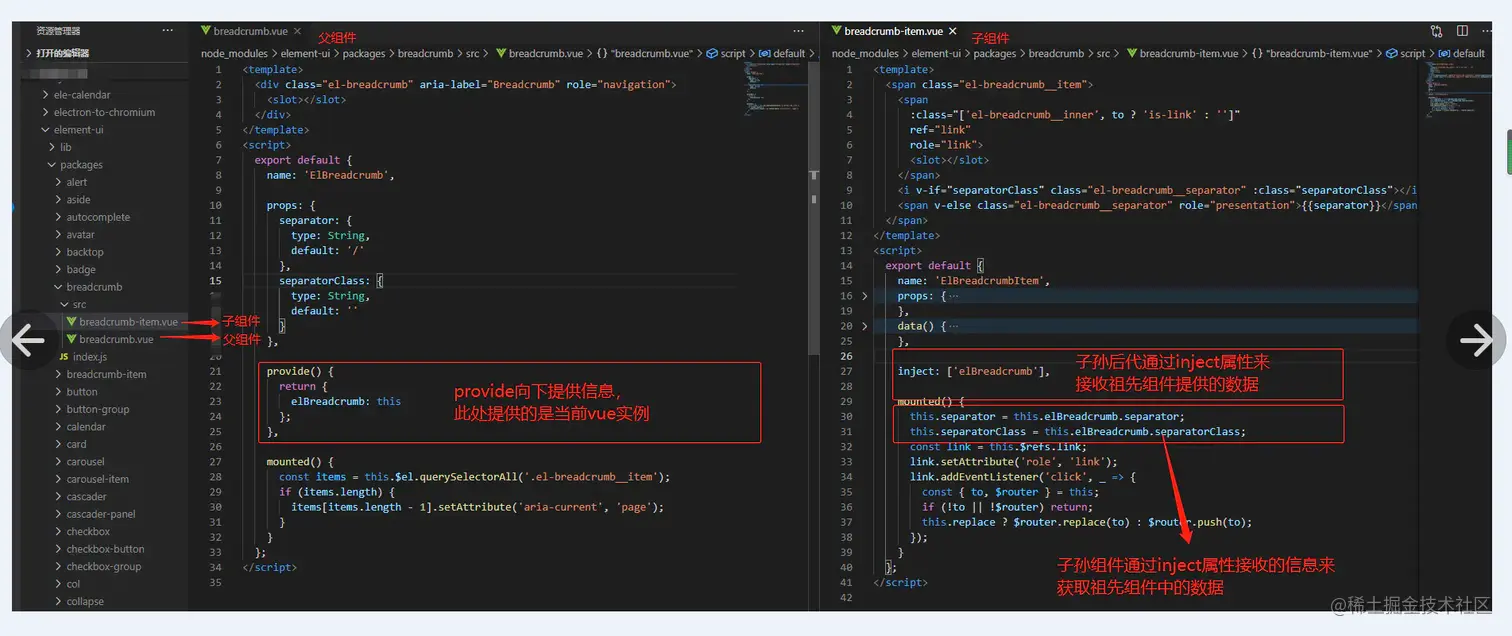
Task: Click the split editor icon in right pane
Action: tap(1462, 32)
